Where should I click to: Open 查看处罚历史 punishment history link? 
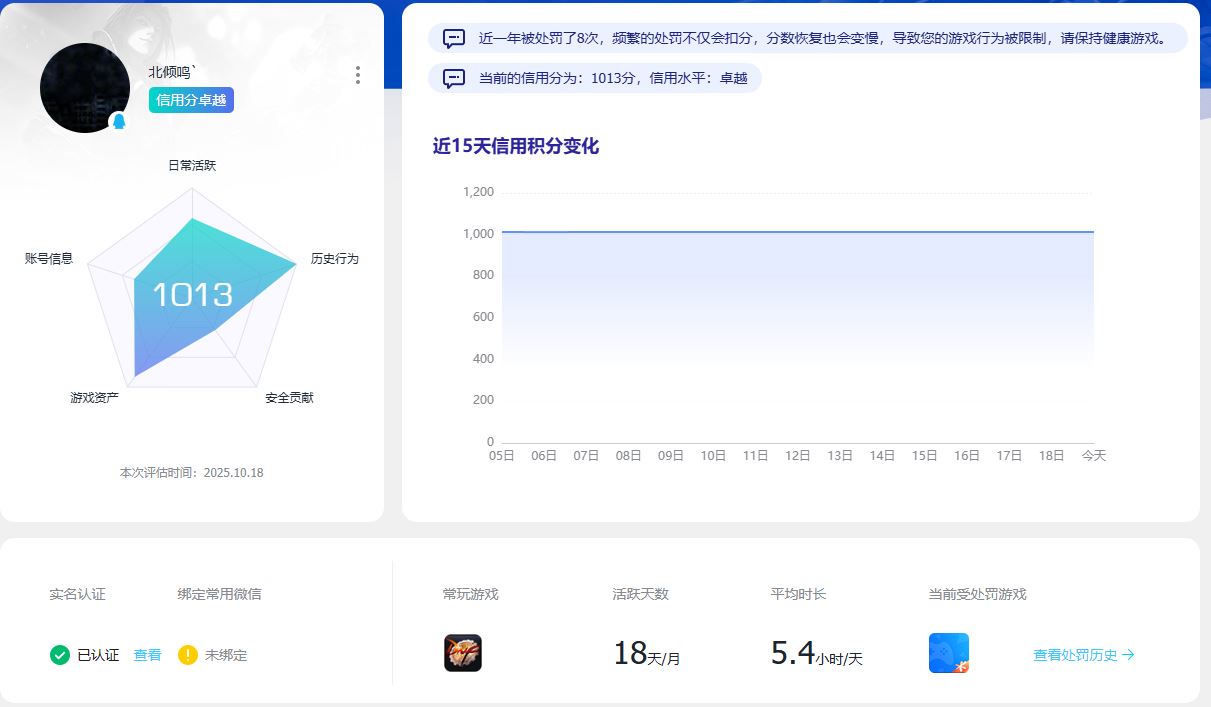click(x=1084, y=655)
